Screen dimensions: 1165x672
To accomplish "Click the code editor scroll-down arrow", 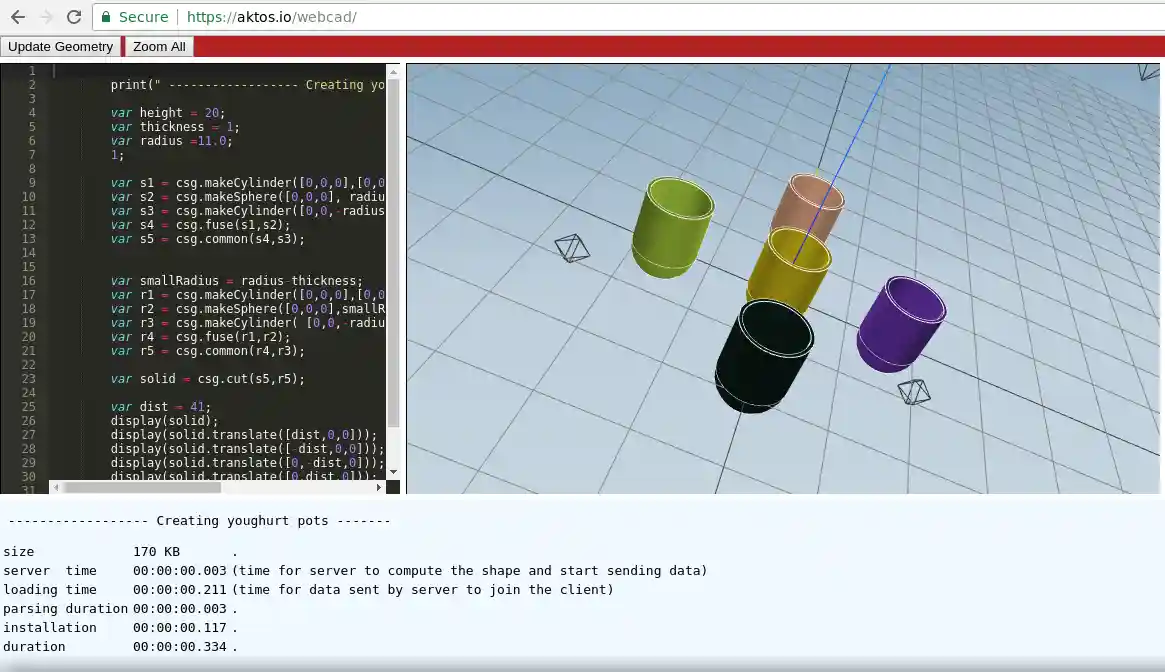I will coord(393,472).
